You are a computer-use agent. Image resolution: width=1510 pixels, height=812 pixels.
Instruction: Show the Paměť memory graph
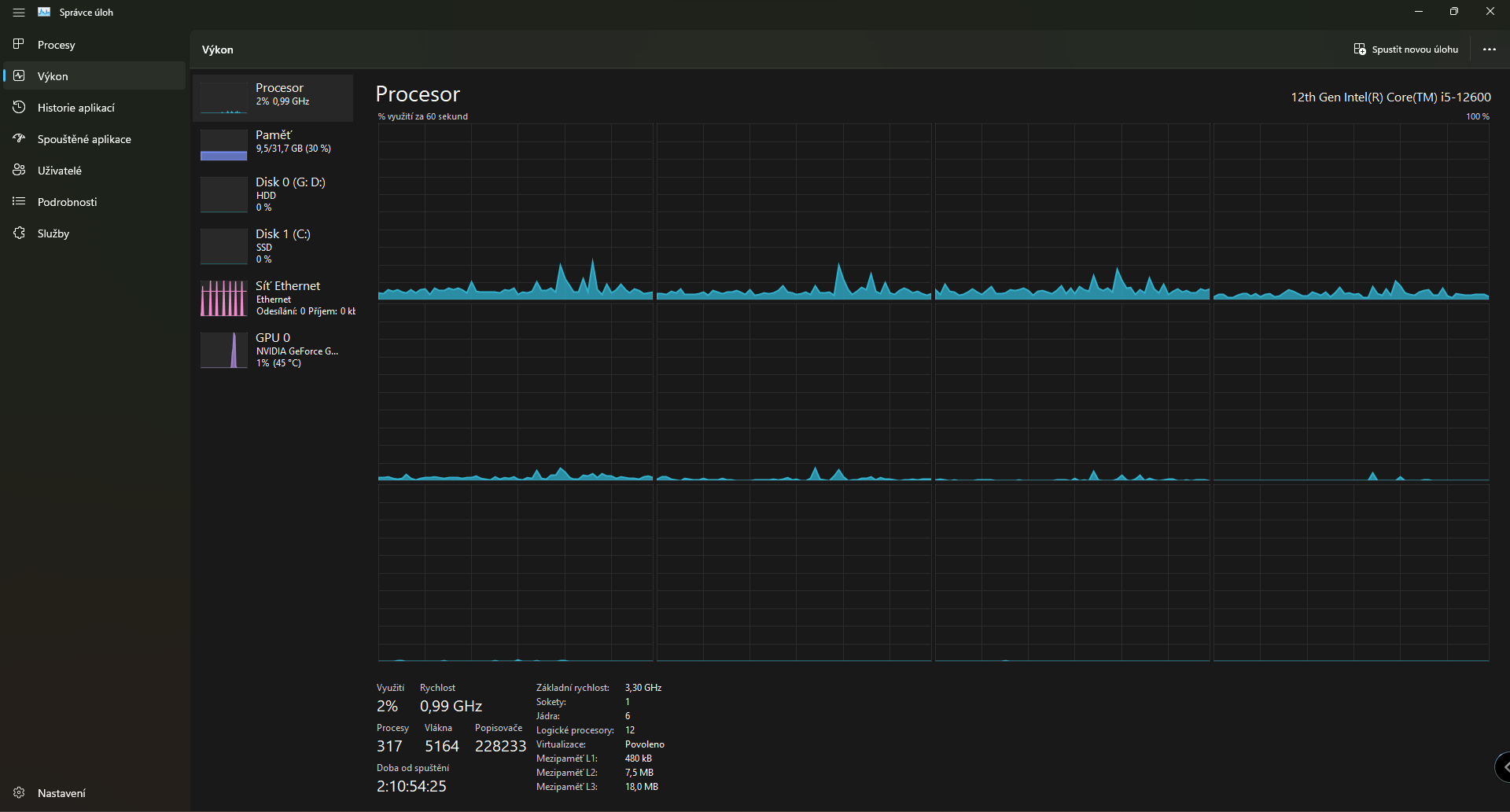click(273, 145)
